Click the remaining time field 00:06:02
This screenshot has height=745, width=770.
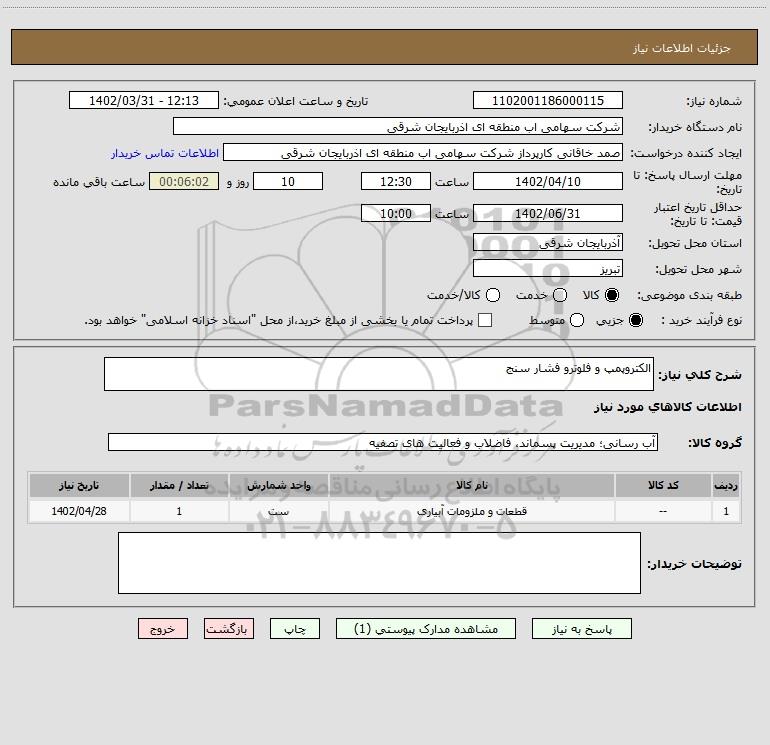184,181
